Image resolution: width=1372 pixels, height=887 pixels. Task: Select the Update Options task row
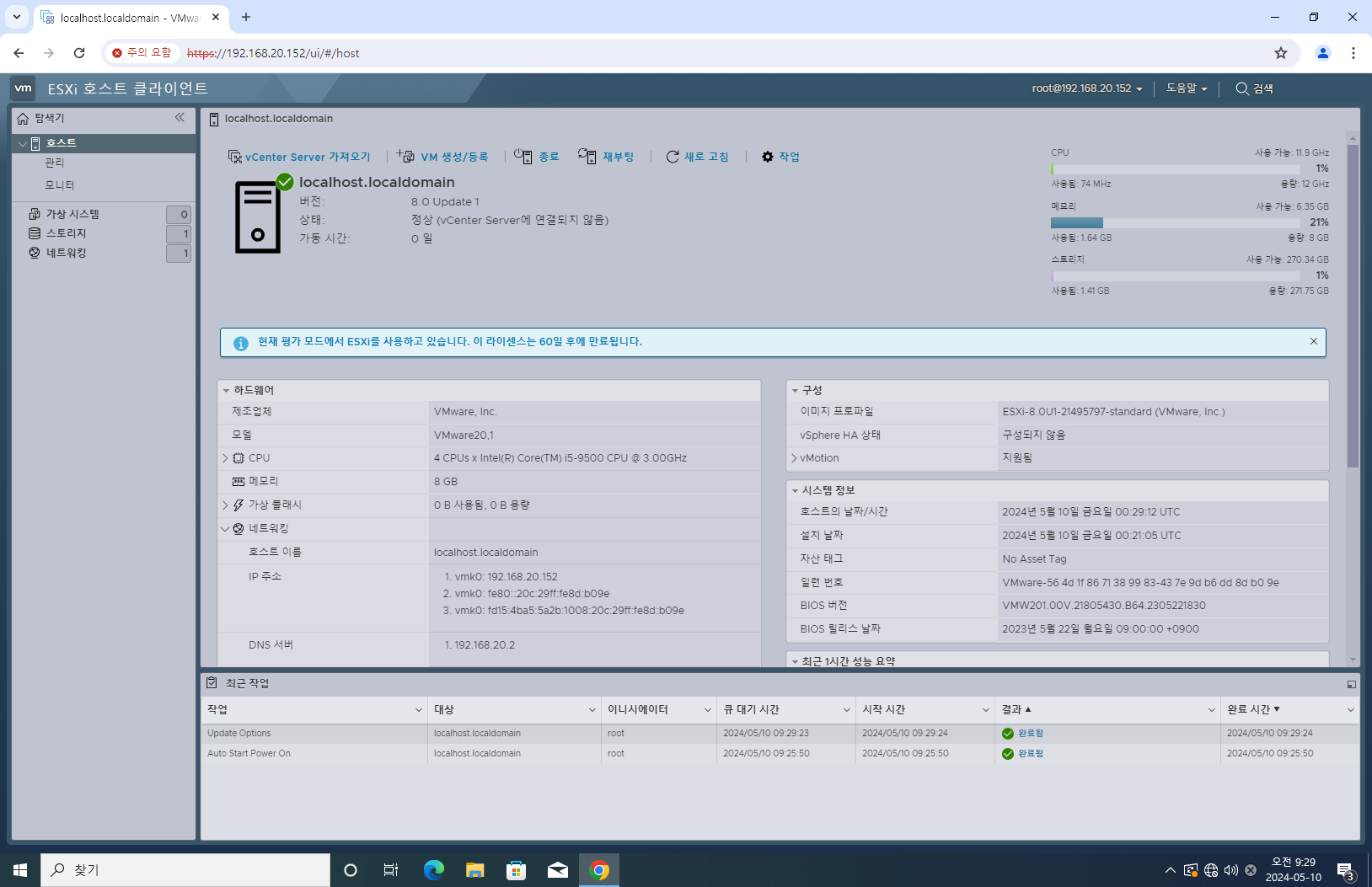tap(780, 734)
